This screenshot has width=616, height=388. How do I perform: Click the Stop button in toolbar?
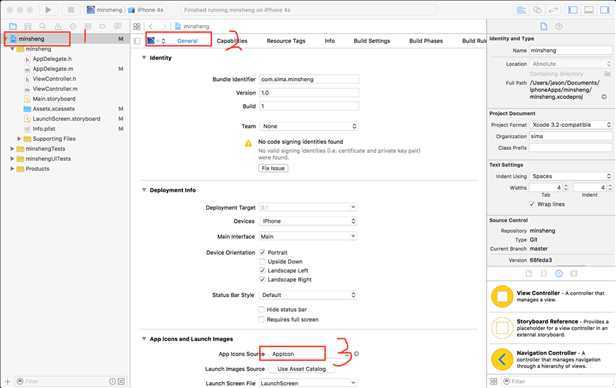tap(71, 10)
